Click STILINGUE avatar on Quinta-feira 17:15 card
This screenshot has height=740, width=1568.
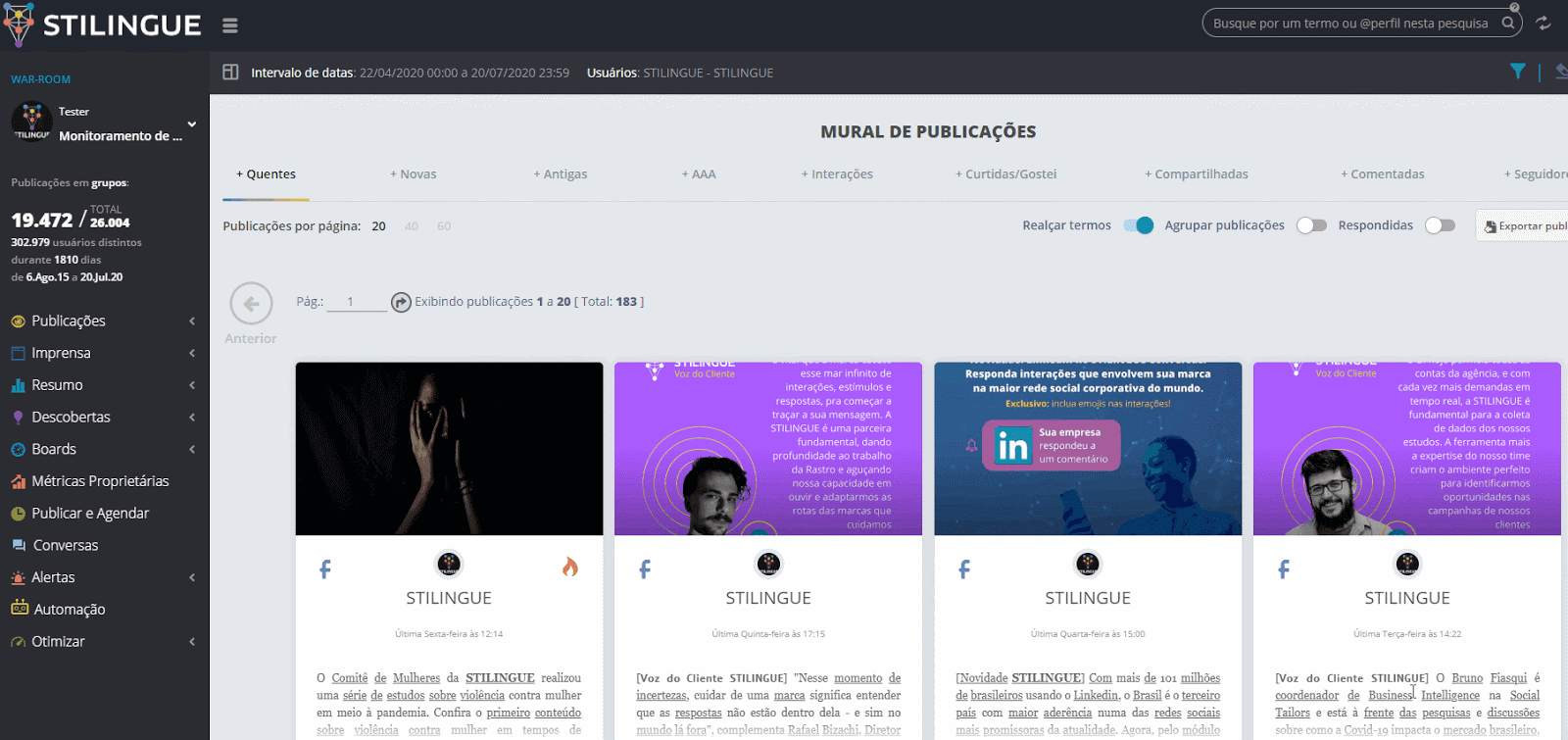click(x=768, y=564)
